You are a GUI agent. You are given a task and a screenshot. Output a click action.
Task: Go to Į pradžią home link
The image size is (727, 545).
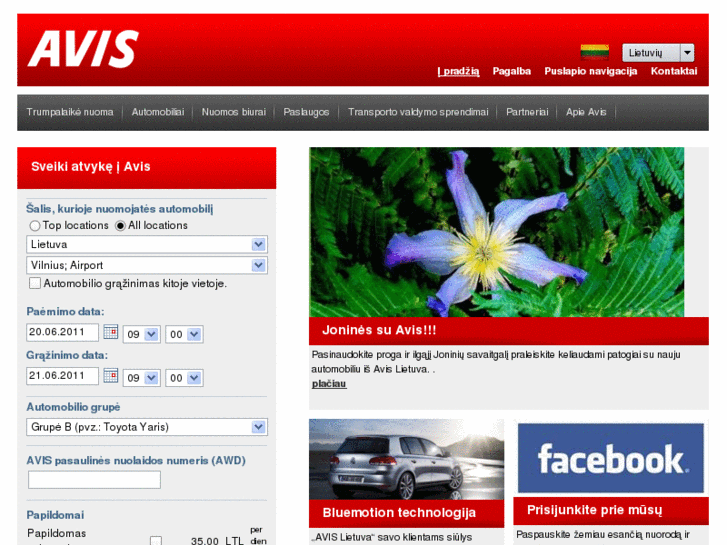458,71
